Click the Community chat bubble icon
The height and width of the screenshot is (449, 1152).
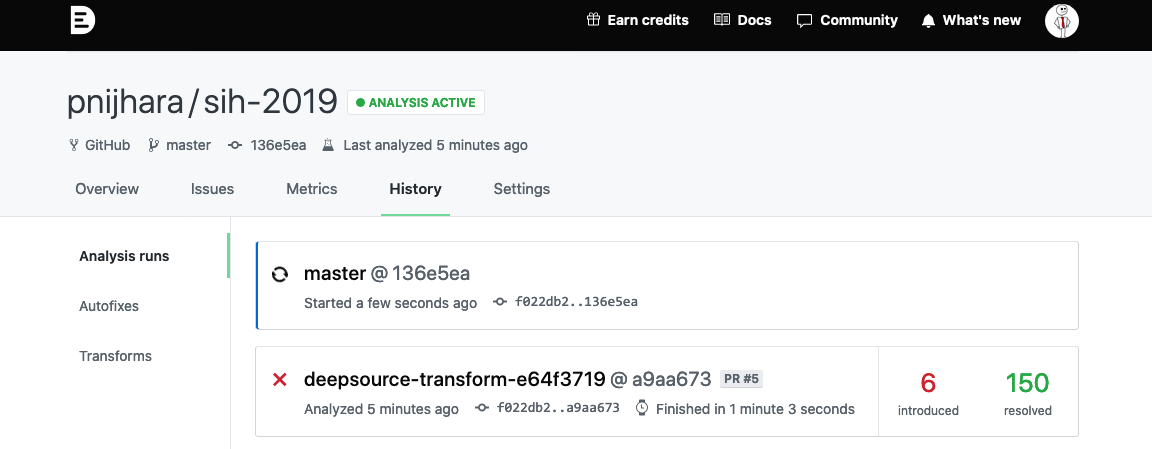coord(804,20)
